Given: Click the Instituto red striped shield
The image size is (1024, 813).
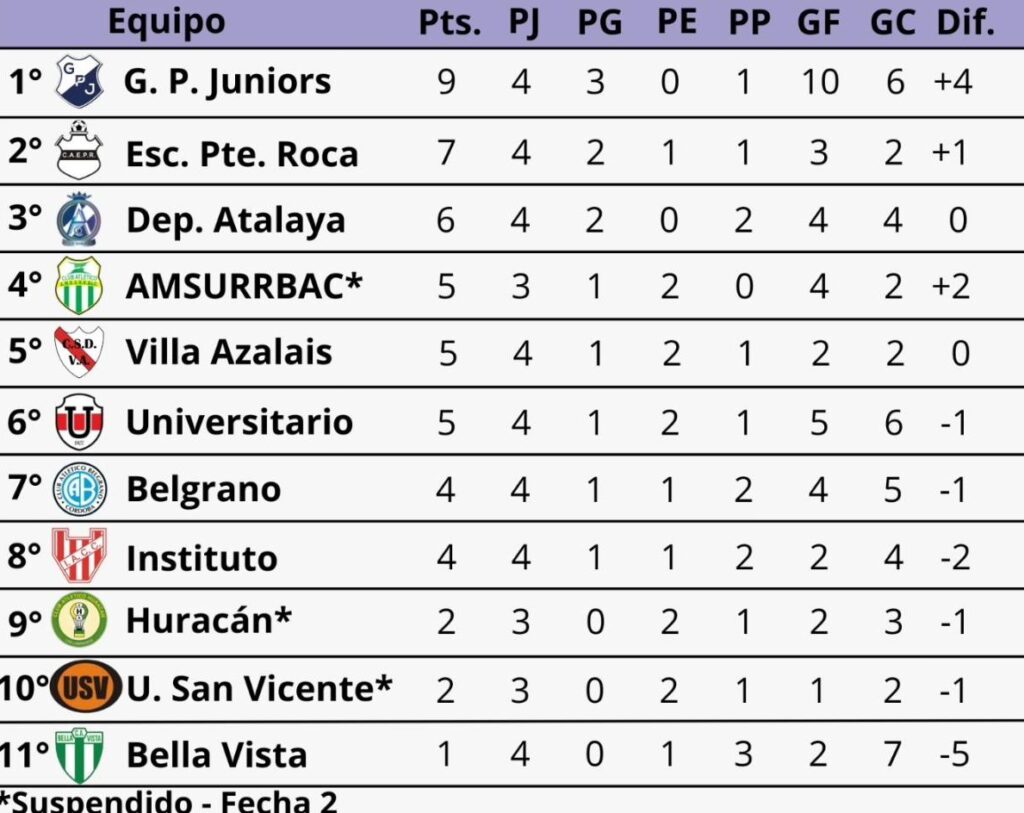Looking at the screenshot, I should pos(79,556).
